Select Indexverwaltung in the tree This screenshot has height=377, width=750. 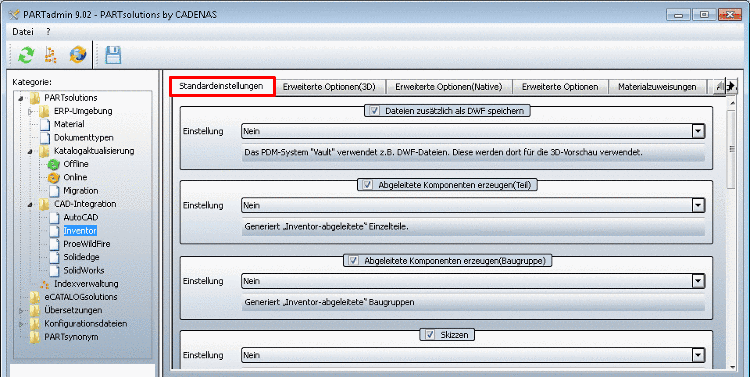pos(86,284)
